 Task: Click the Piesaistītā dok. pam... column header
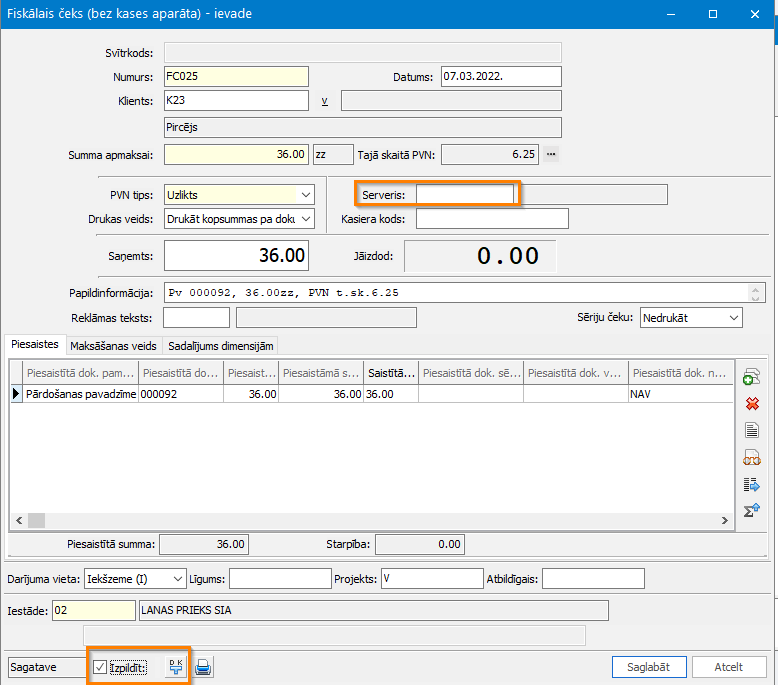[80, 373]
